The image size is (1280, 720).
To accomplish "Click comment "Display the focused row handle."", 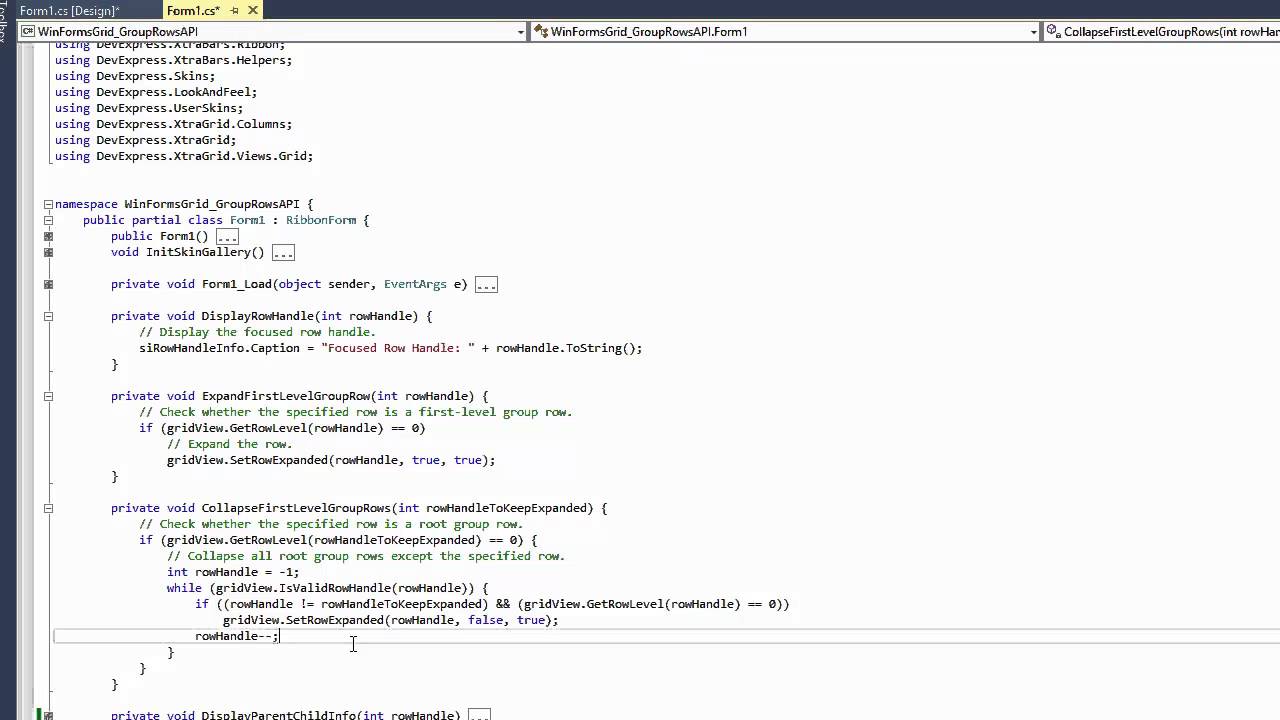I will point(258,332).
